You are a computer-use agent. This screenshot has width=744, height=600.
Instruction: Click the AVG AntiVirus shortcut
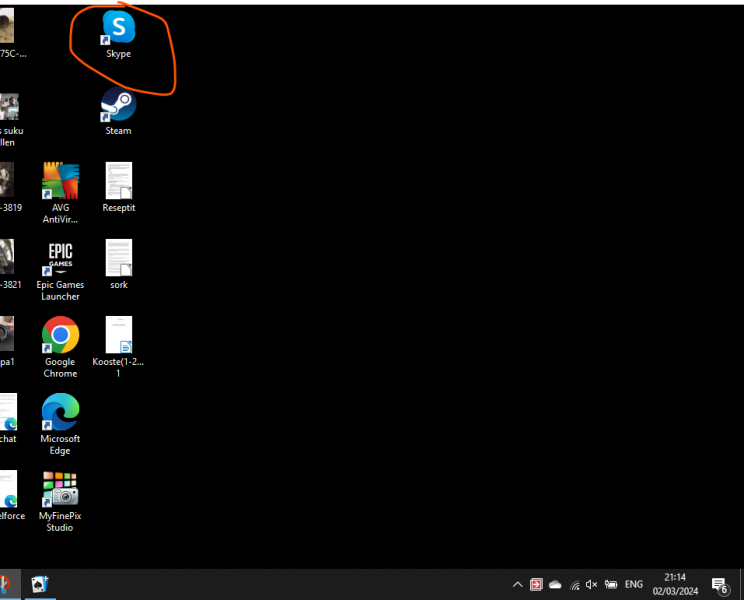click(x=60, y=182)
